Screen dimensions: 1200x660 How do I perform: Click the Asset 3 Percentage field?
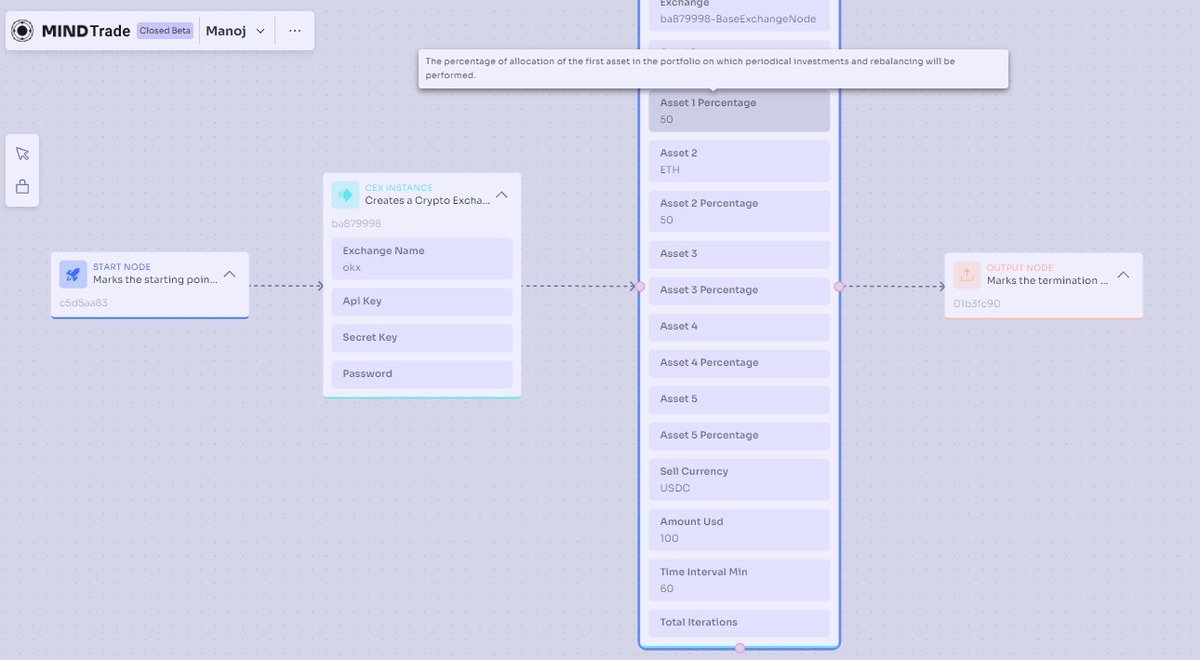click(x=739, y=290)
